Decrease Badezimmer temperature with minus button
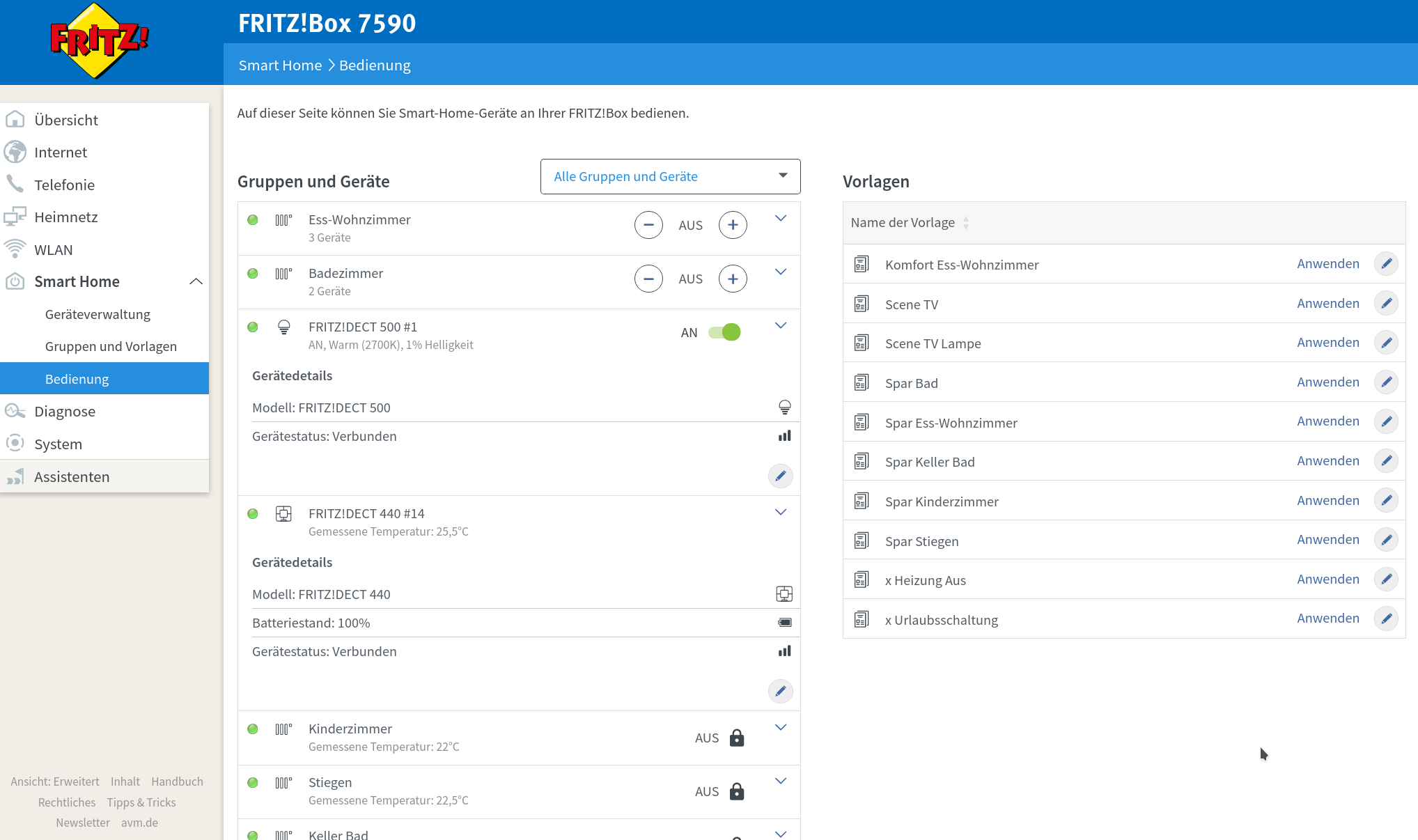 pyautogui.click(x=648, y=279)
